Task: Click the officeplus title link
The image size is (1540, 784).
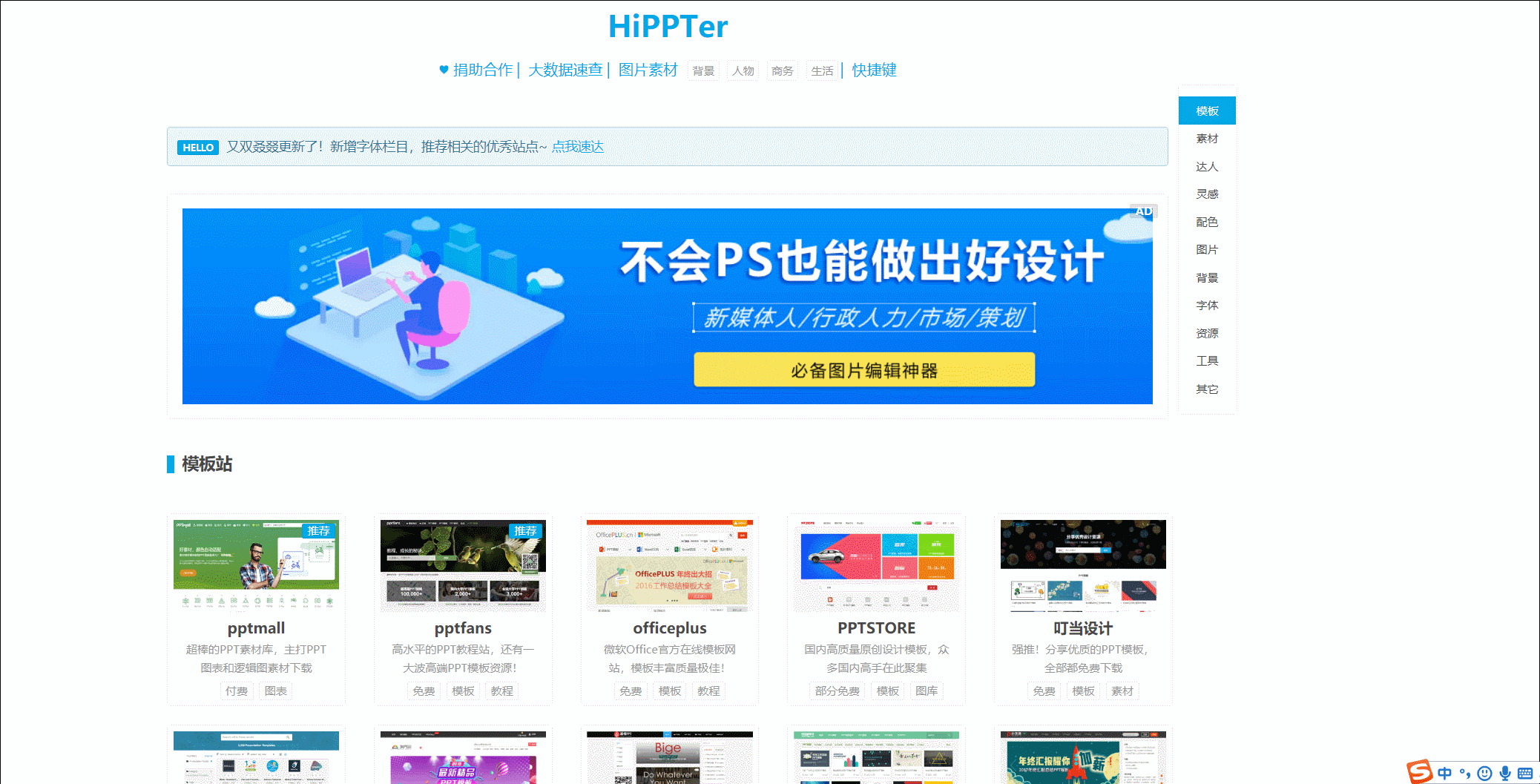Action: [670, 628]
